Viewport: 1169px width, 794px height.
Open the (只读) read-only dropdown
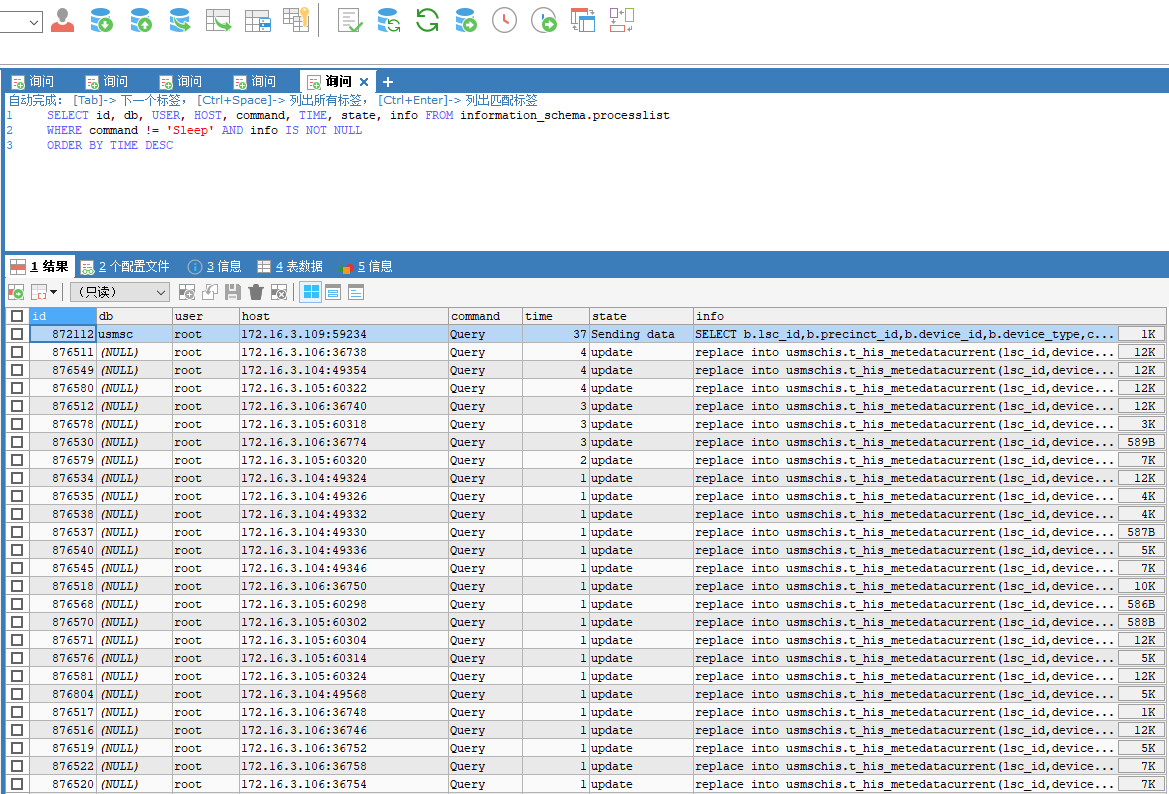click(x=120, y=291)
